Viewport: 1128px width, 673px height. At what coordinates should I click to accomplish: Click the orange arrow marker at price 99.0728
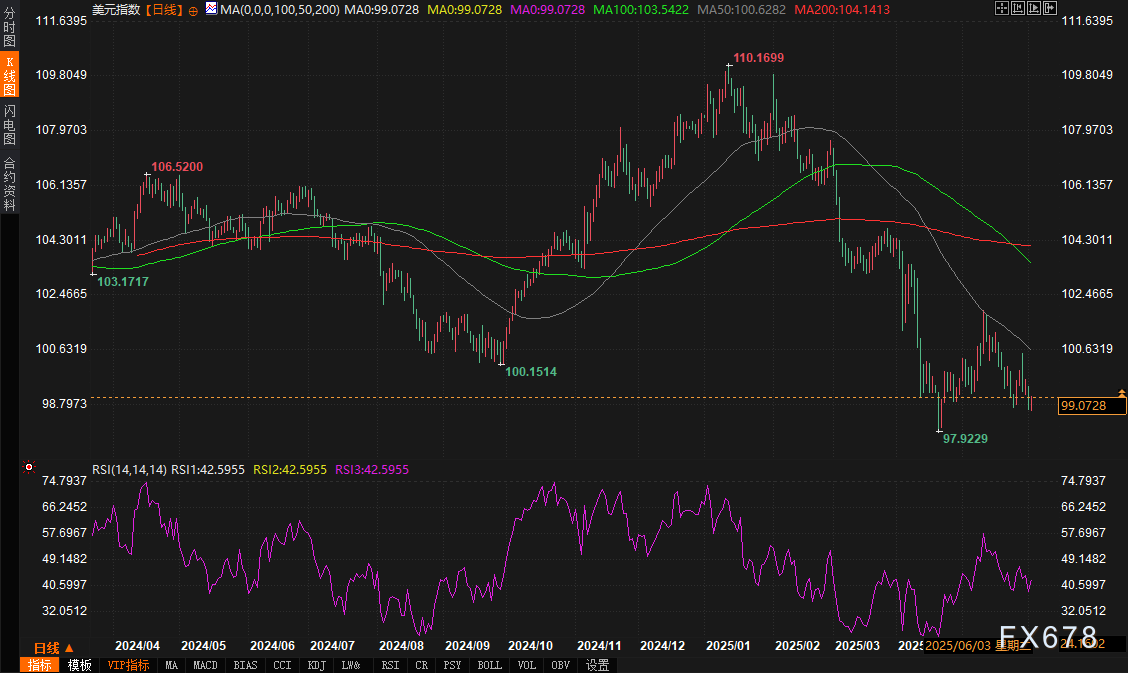point(1122,393)
